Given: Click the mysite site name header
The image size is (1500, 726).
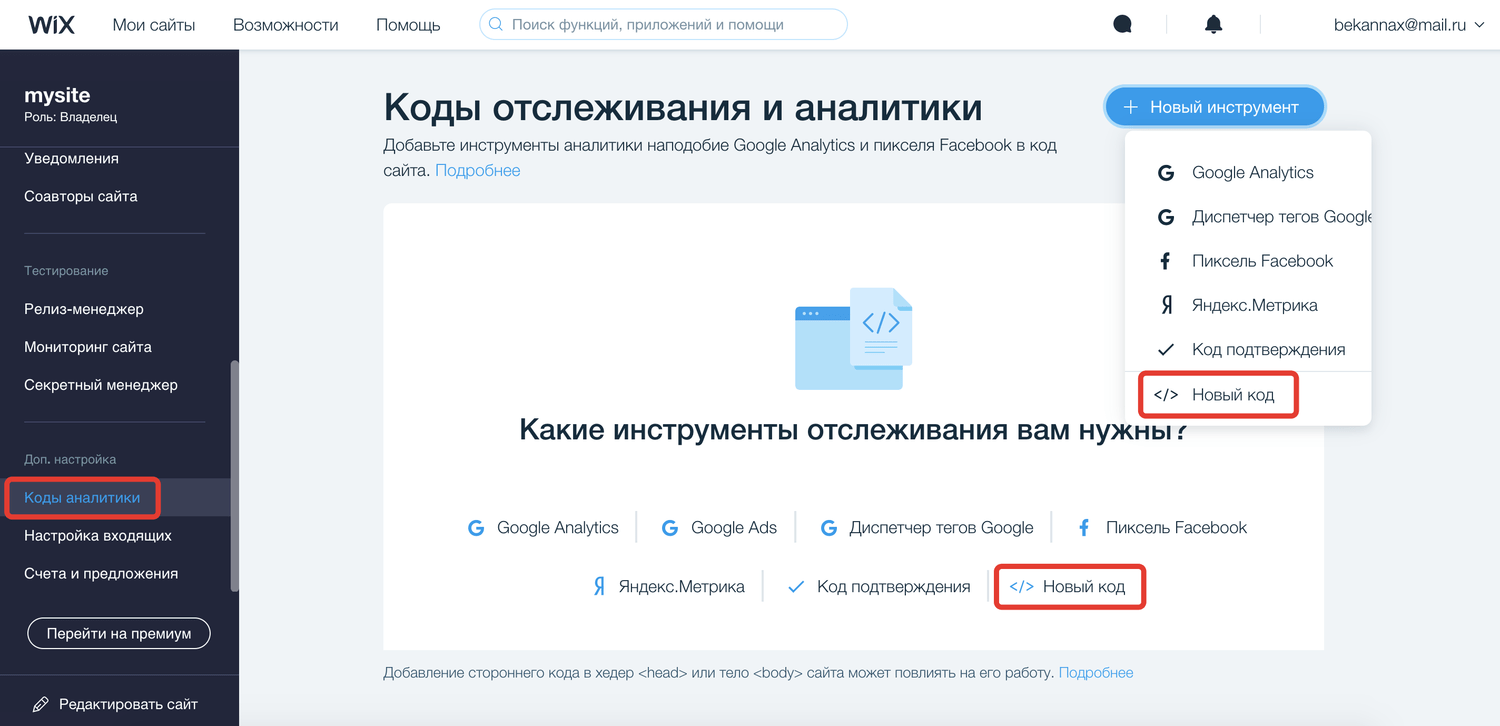Looking at the screenshot, I should pyautogui.click(x=57, y=95).
